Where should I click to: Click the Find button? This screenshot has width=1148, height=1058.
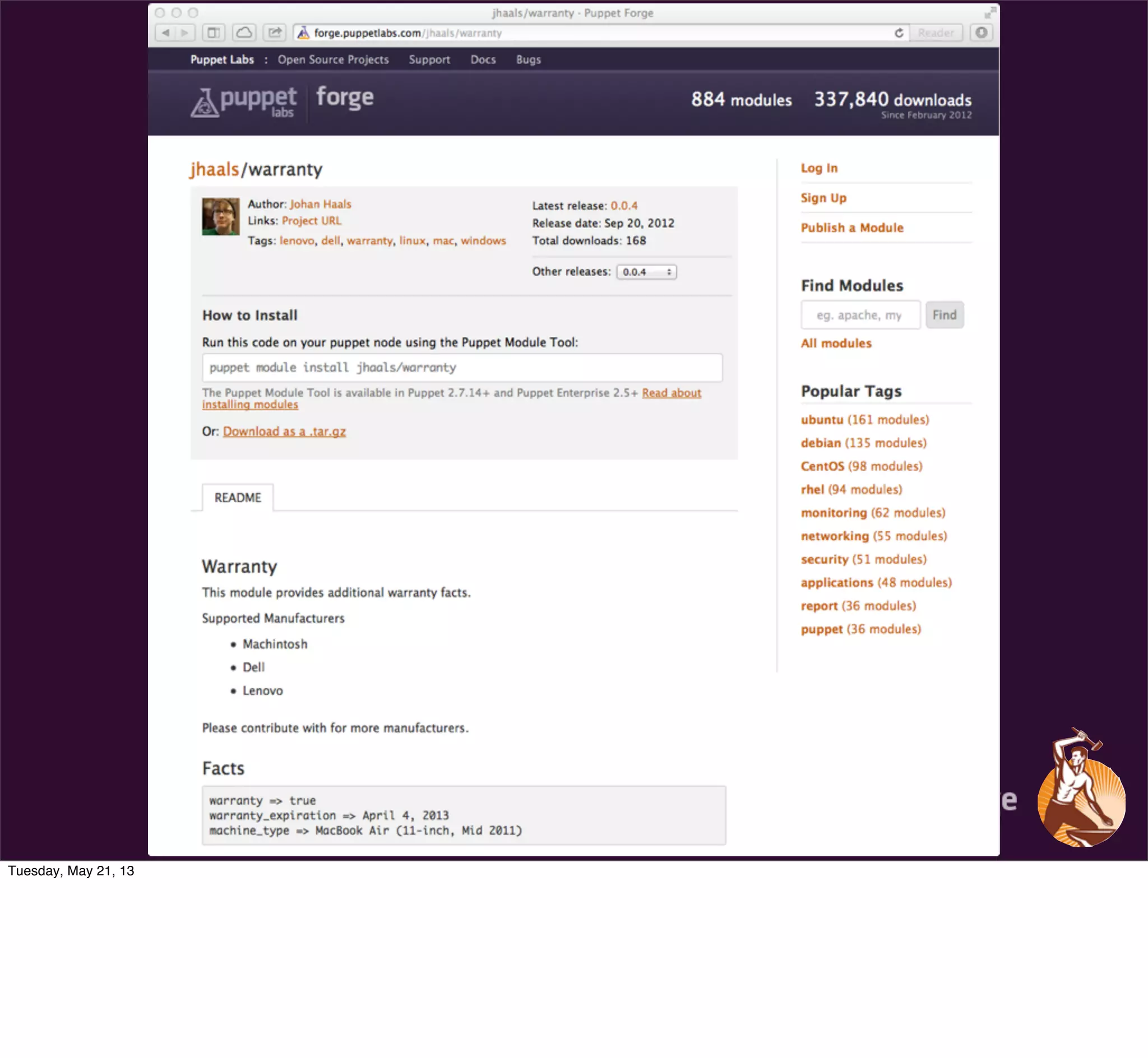[x=943, y=315]
